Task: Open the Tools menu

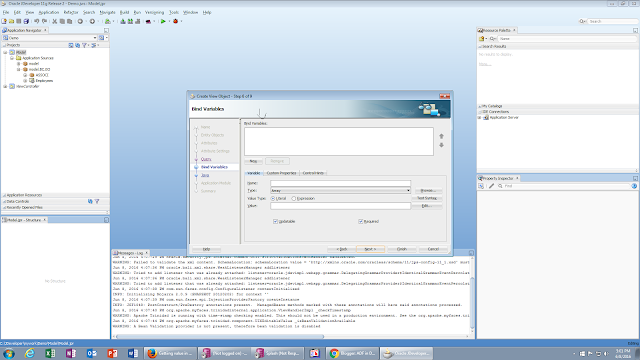Action: (x=174, y=13)
